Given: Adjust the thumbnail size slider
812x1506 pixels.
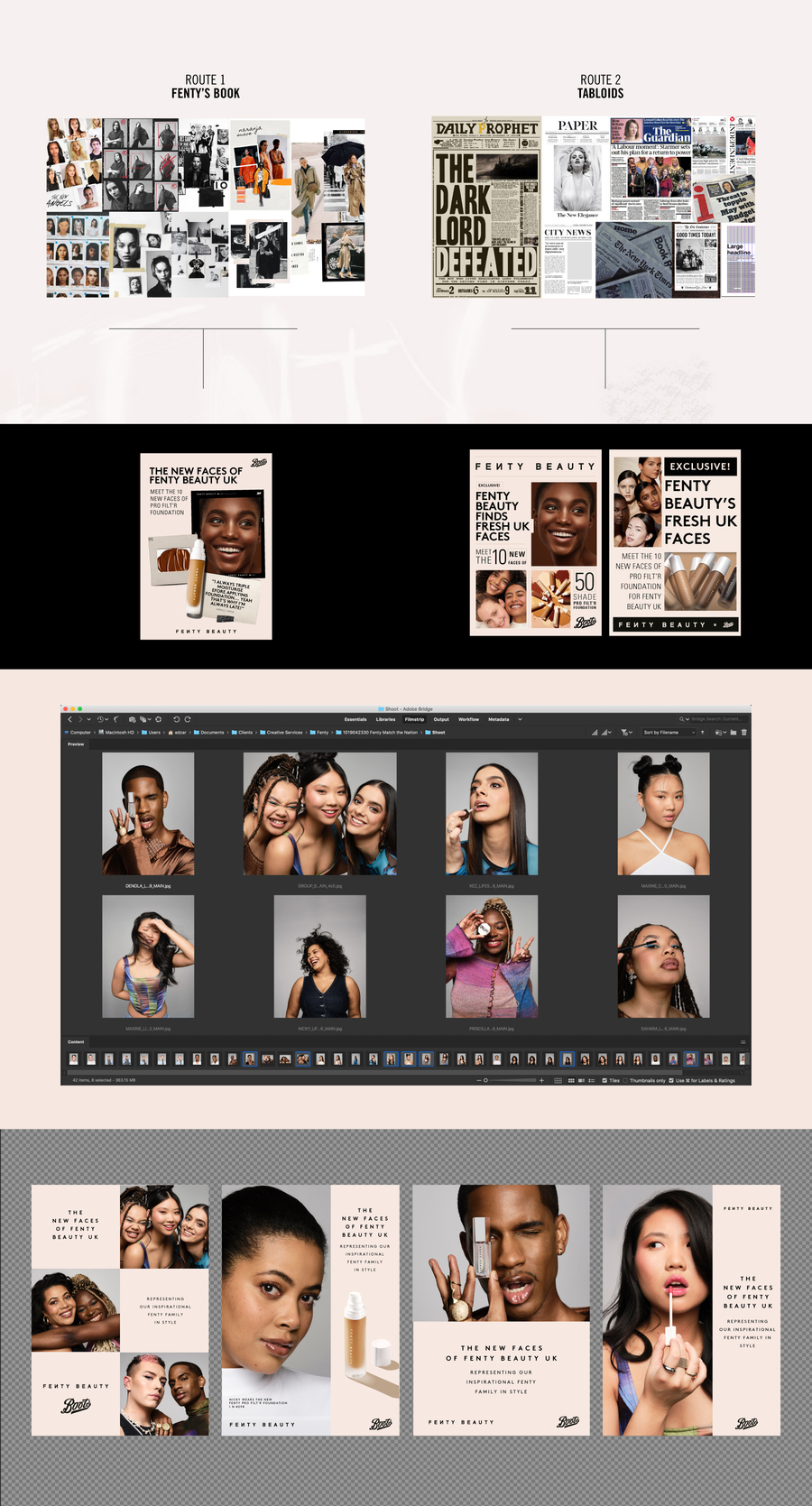Looking at the screenshot, I should (510, 1080).
